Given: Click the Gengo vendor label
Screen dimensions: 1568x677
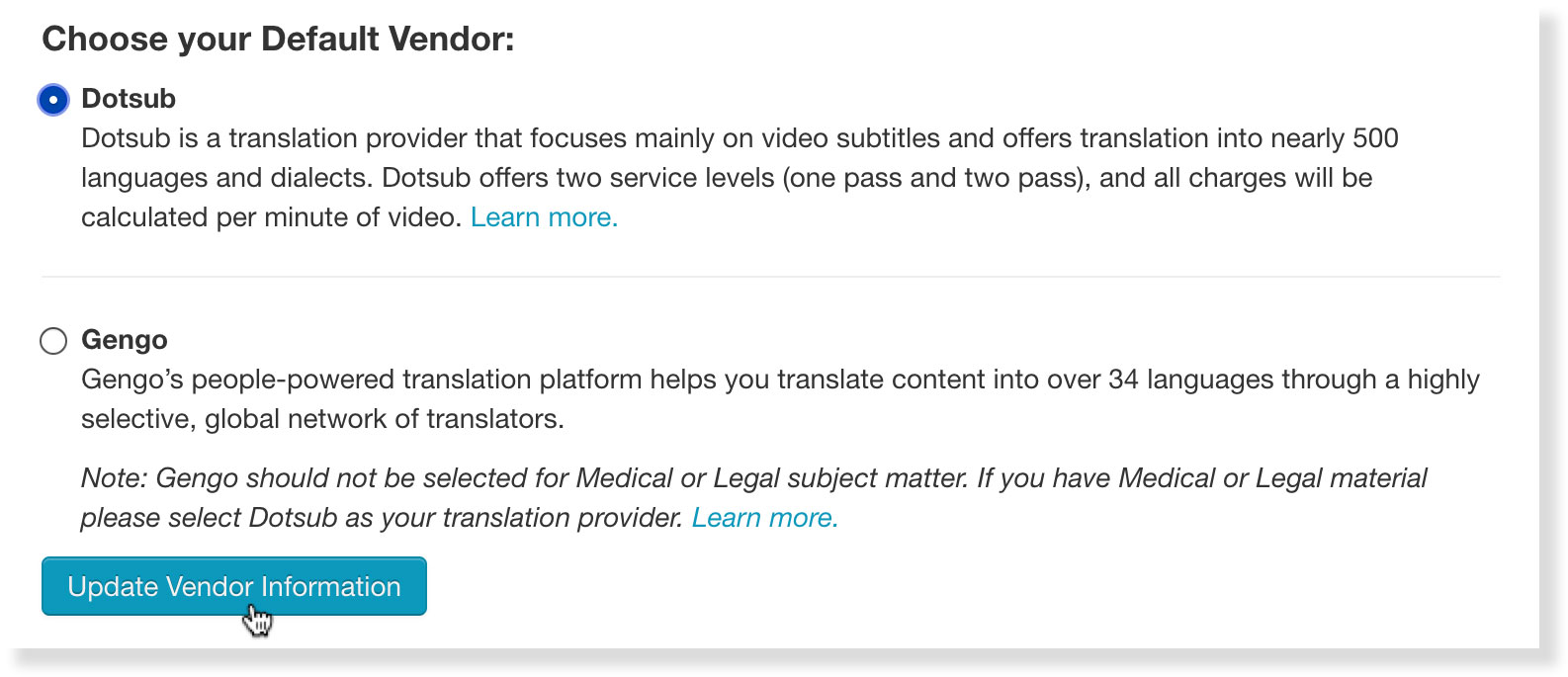Looking at the screenshot, I should (124, 340).
